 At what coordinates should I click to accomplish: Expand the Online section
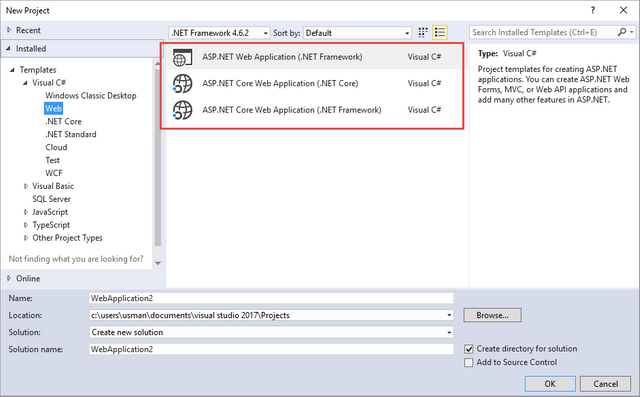pos(9,278)
